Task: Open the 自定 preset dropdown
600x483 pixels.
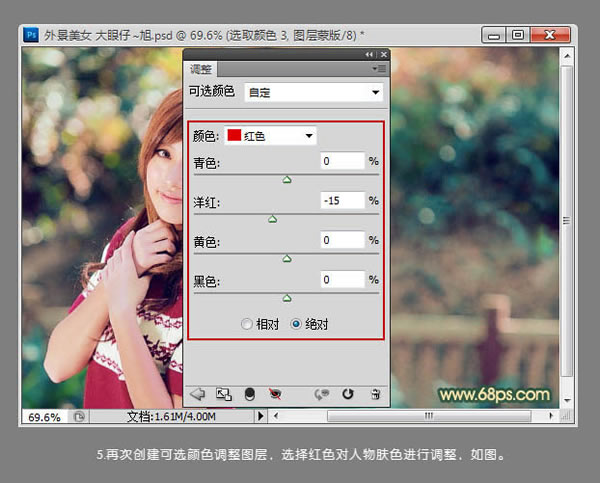Action: pyautogui.click(x=313, y=92)
